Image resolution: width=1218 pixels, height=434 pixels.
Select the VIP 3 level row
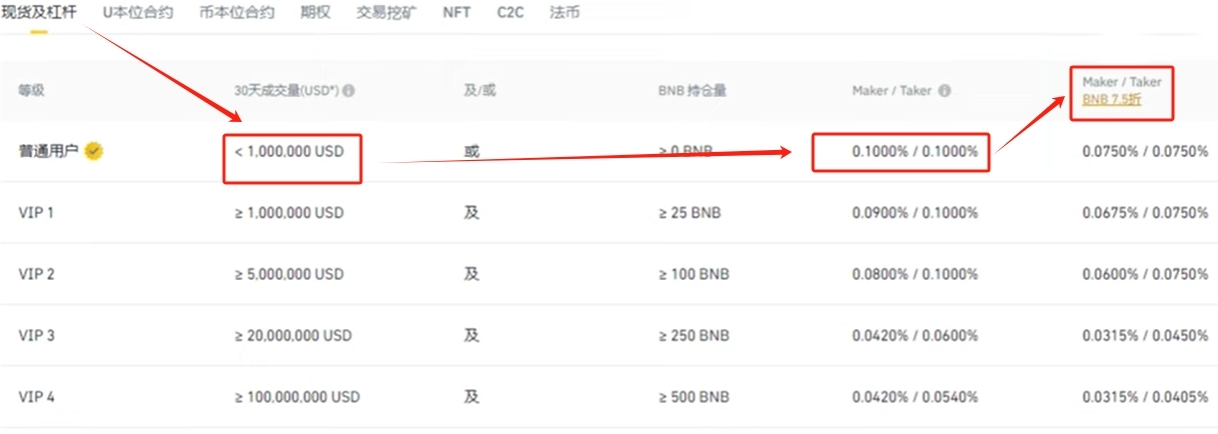coord(609,336)
